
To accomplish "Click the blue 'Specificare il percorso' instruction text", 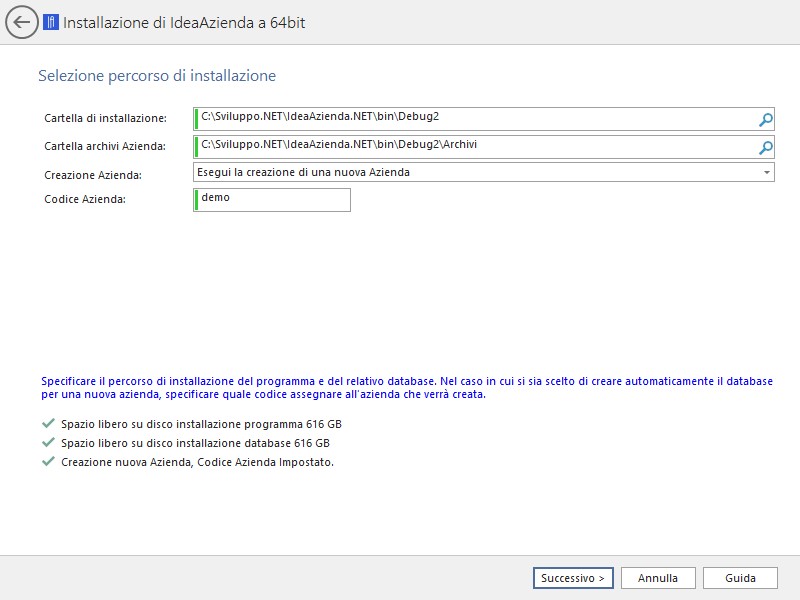I will tap(407, 388).
